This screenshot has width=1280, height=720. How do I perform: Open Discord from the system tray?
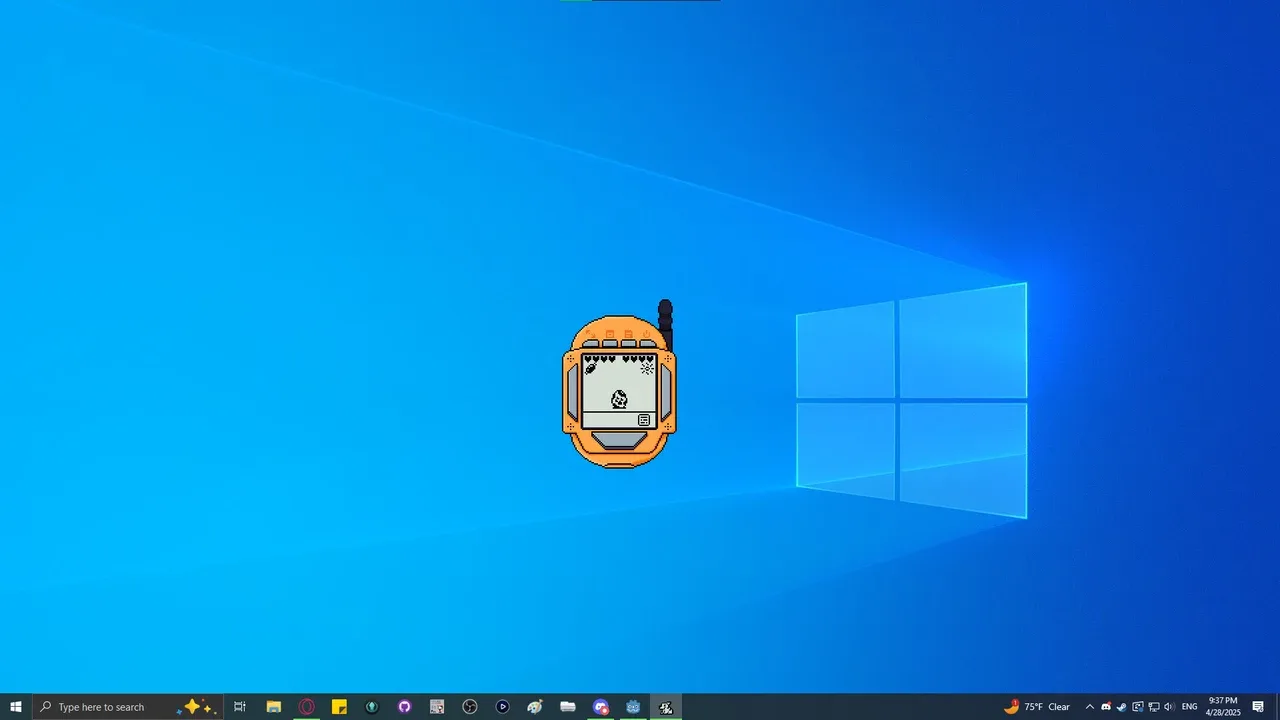(x=1106, y=707)
